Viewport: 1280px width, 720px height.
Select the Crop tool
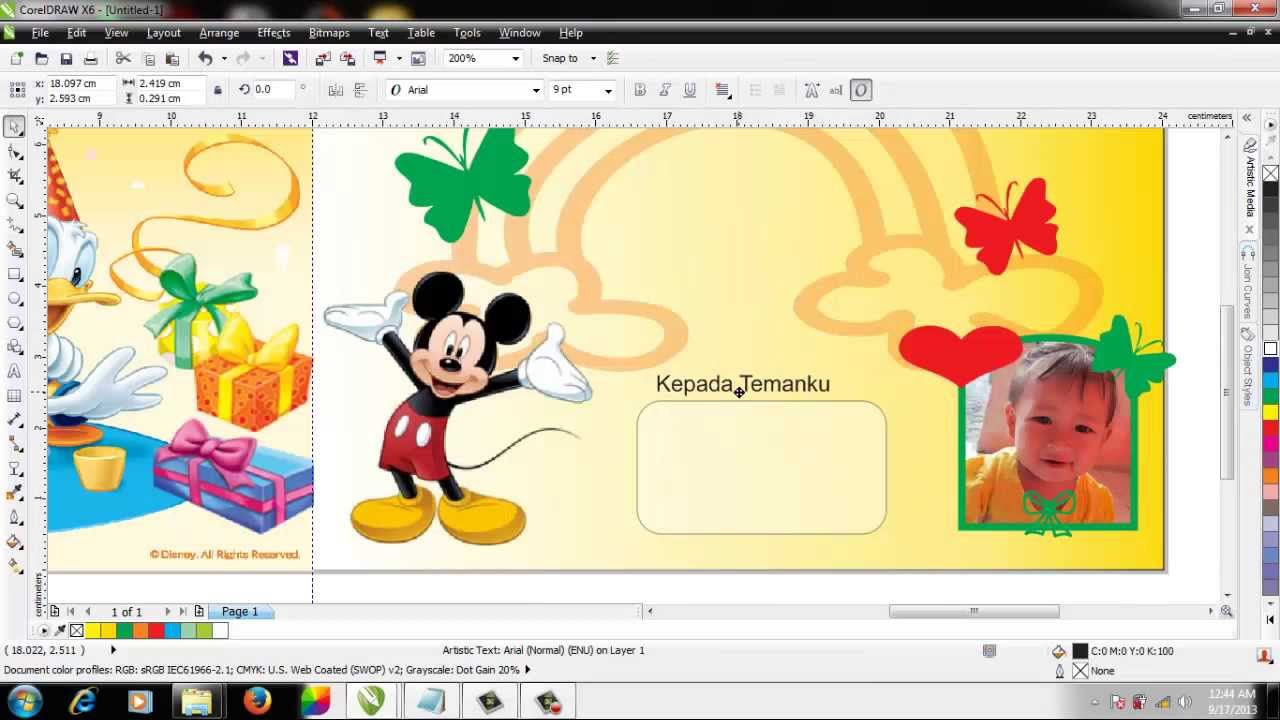point(14,176)
